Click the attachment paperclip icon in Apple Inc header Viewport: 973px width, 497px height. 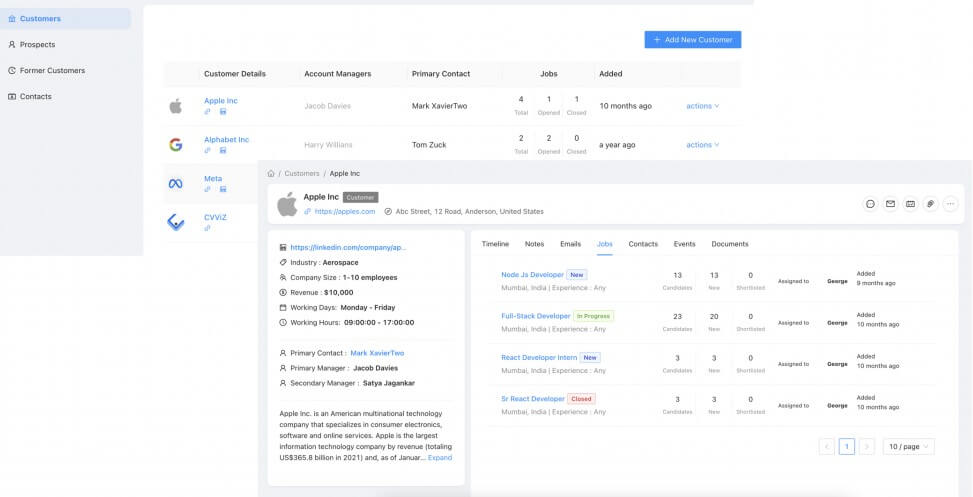(930, 204)
